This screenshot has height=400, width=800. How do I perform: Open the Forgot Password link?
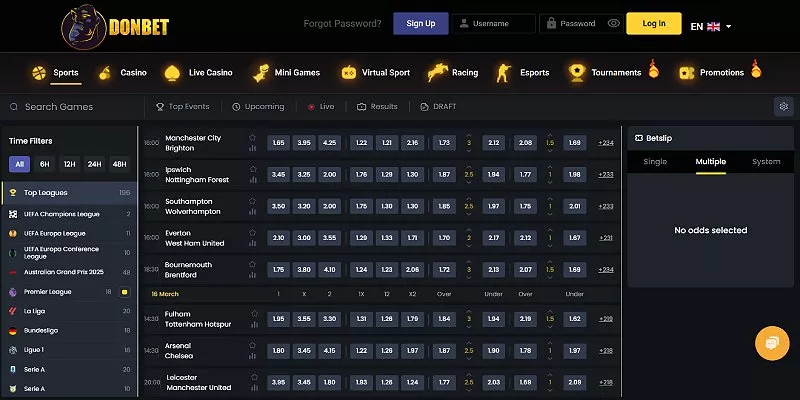[342, 23]
